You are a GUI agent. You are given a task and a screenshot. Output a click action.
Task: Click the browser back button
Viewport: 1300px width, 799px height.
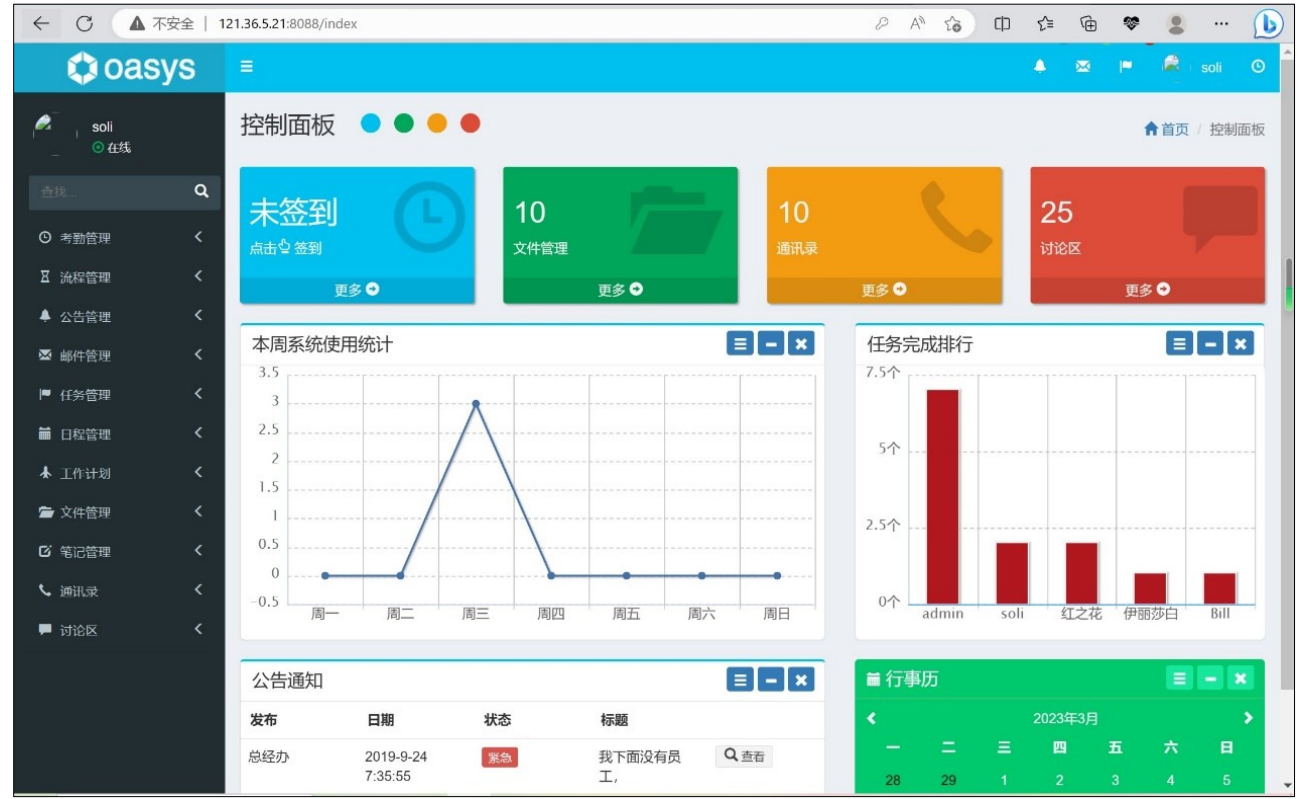pos(41,24)
